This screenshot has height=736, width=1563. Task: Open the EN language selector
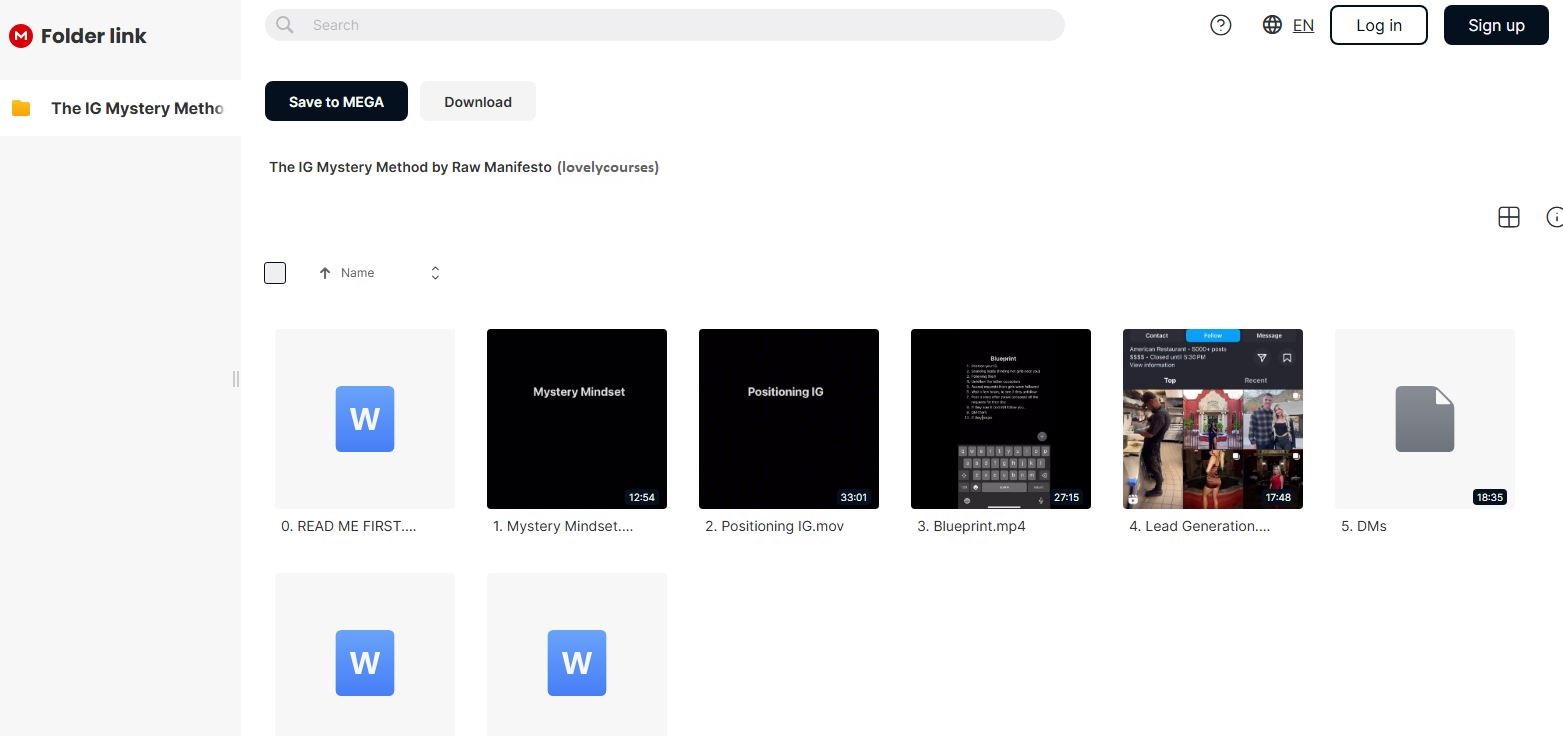(1302, 26)
